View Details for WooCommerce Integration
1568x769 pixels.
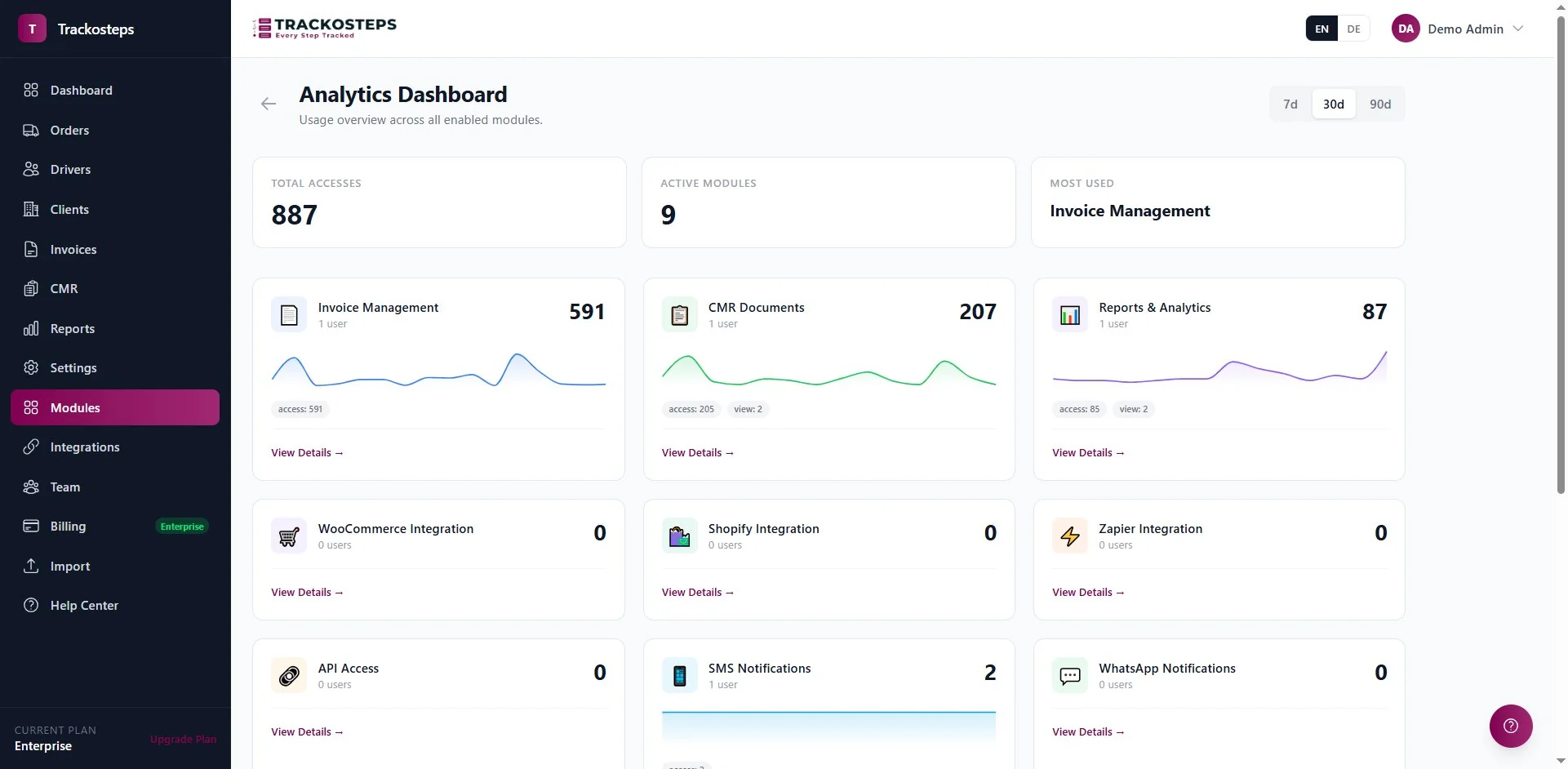pyautogui.click(x=307, y=592)
